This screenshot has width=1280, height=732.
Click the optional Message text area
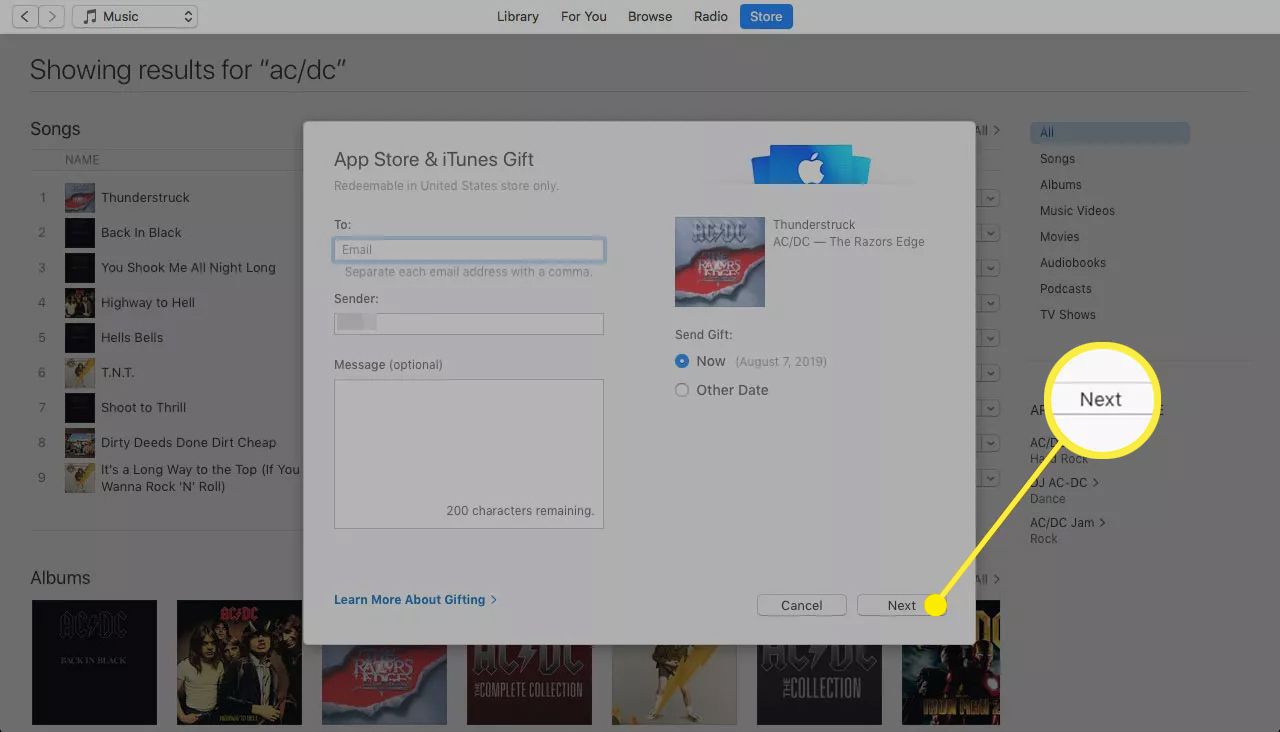point(469,453)
